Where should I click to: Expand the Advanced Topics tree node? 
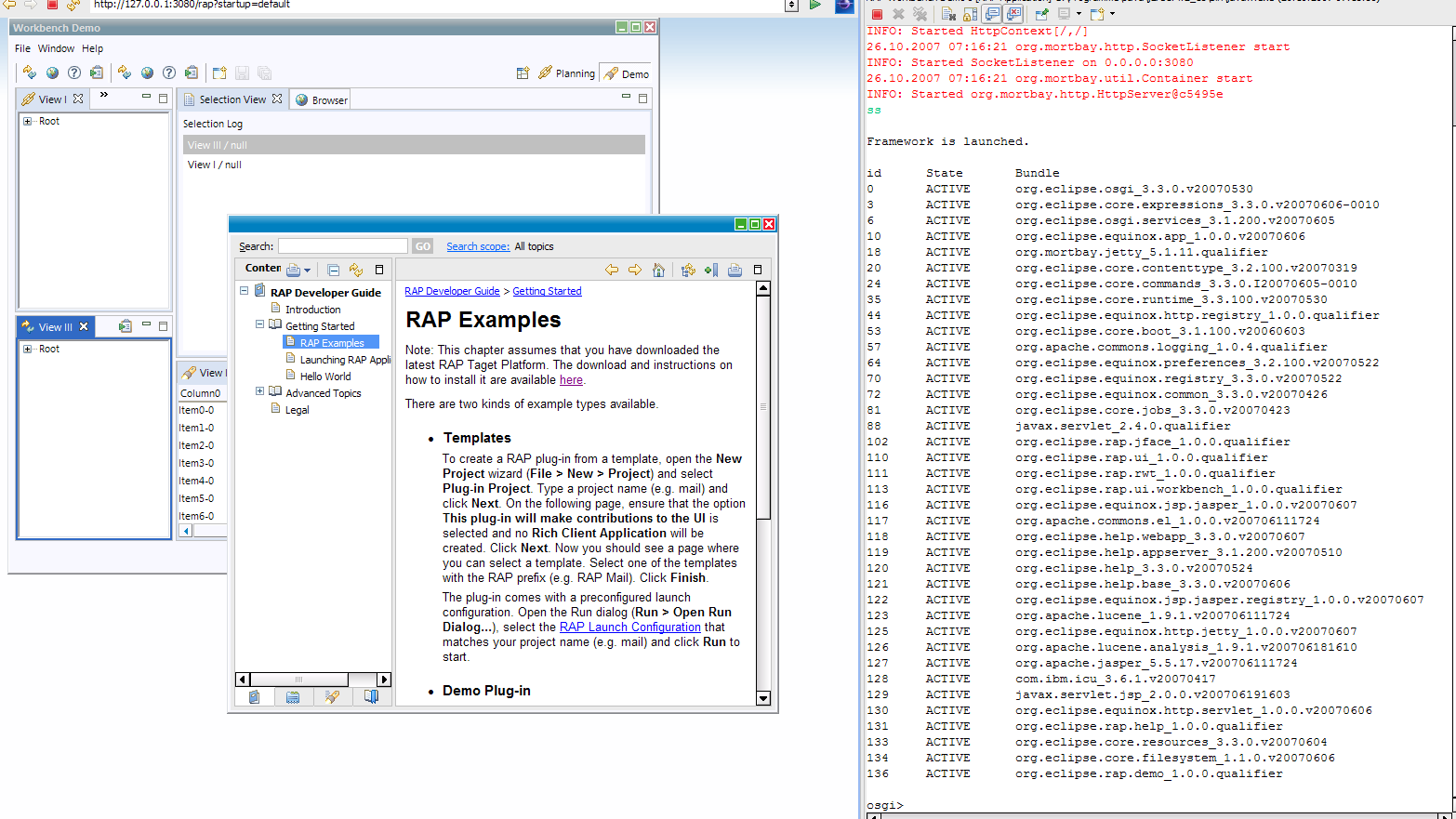[260, 391]
